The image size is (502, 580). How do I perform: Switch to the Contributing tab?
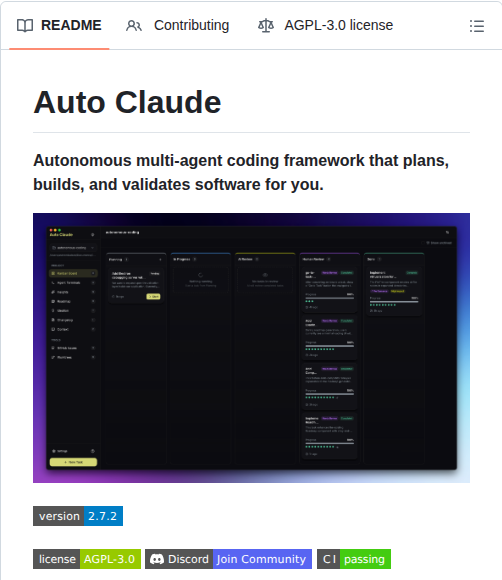click(x=178, y=26)
